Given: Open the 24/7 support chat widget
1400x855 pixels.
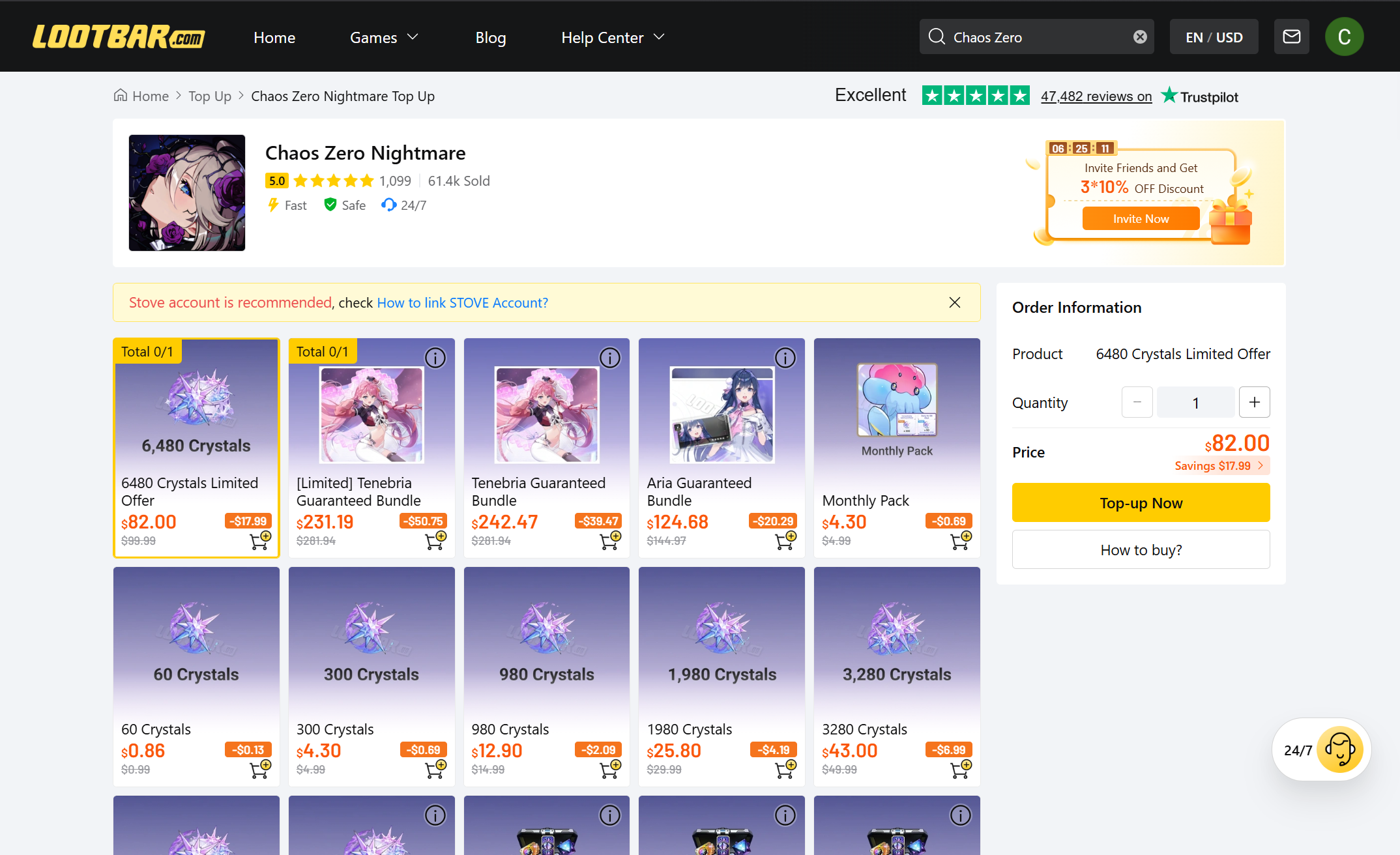Looking at the screenshot, I should tap(1322, 749).
